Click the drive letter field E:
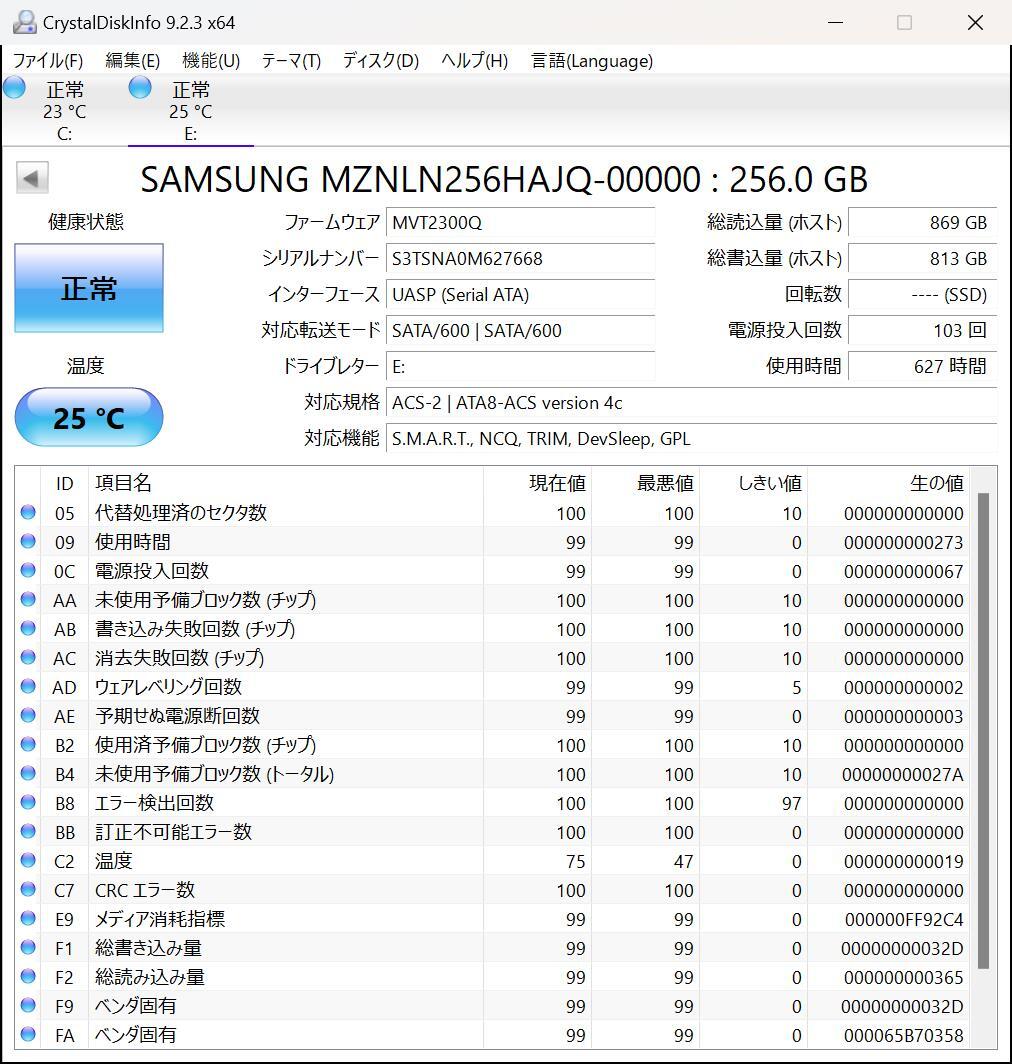 pos(520,366)
